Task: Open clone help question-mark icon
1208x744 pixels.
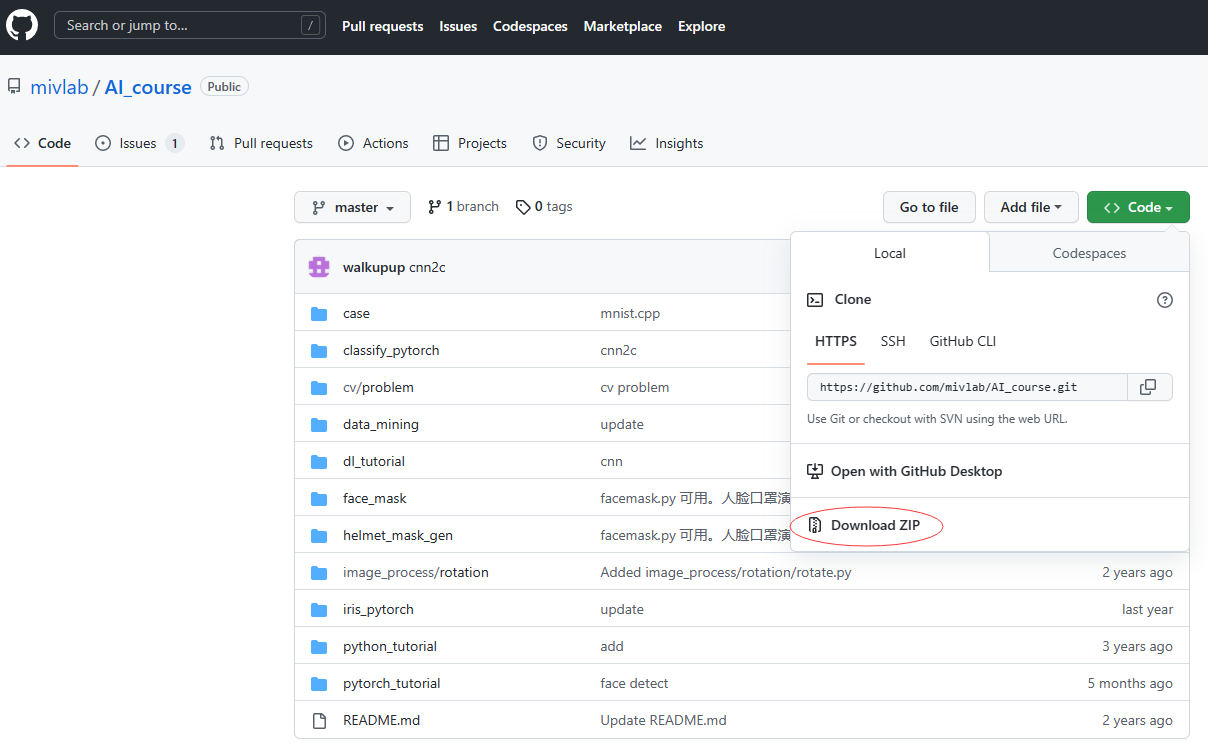Action: [x=1164, y=300]
